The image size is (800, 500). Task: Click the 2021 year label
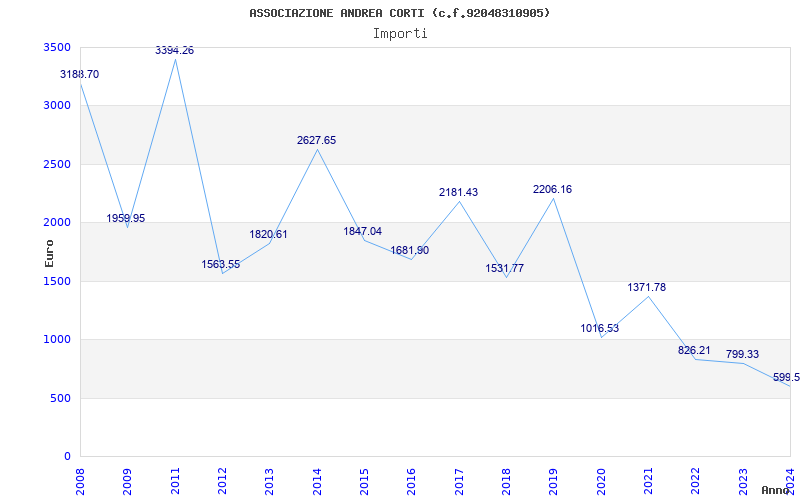tap(648, 481)
